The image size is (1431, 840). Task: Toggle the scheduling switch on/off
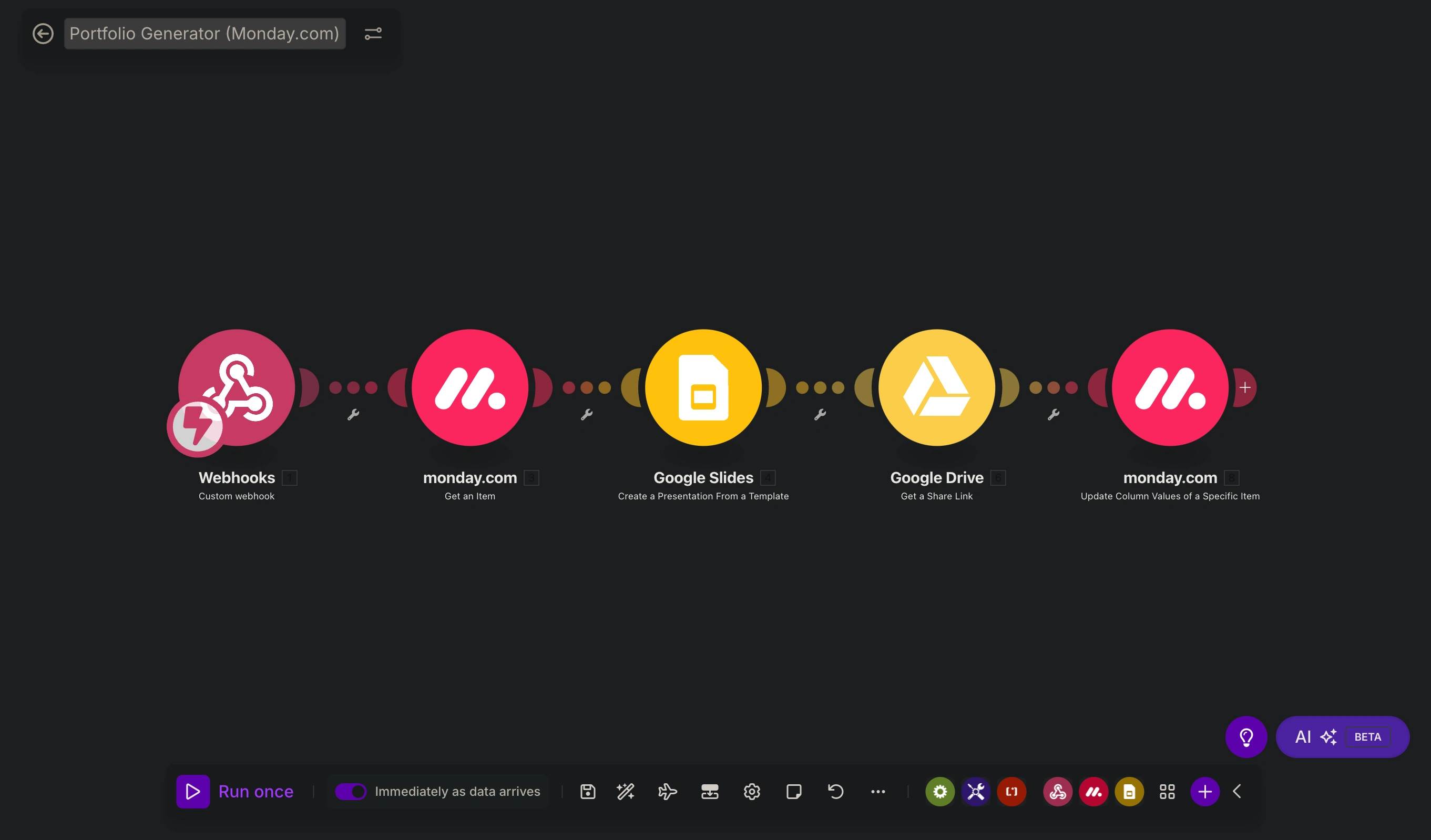[350, 791]
